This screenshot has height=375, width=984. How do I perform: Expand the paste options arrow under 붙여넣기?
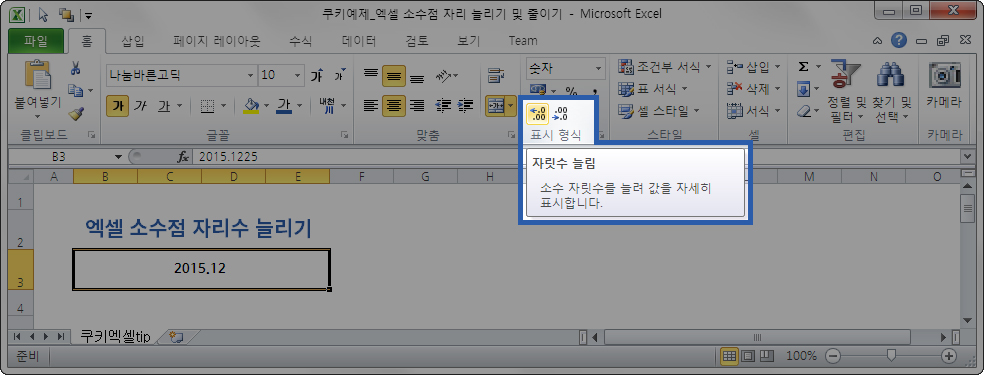point(37,116)
